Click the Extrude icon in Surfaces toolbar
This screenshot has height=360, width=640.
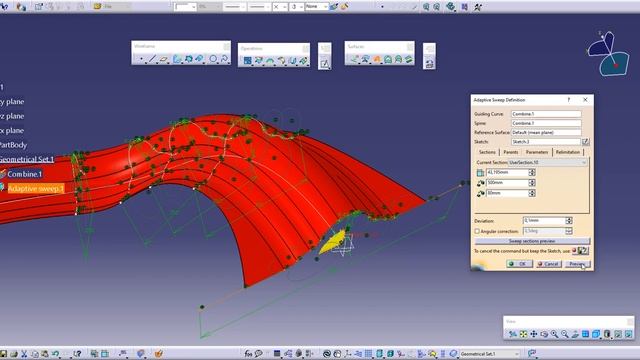354,60
